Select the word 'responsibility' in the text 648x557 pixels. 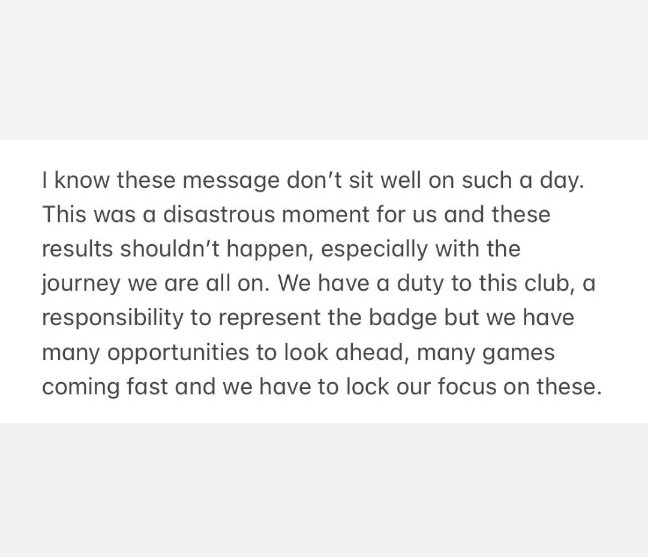(112, 319)
